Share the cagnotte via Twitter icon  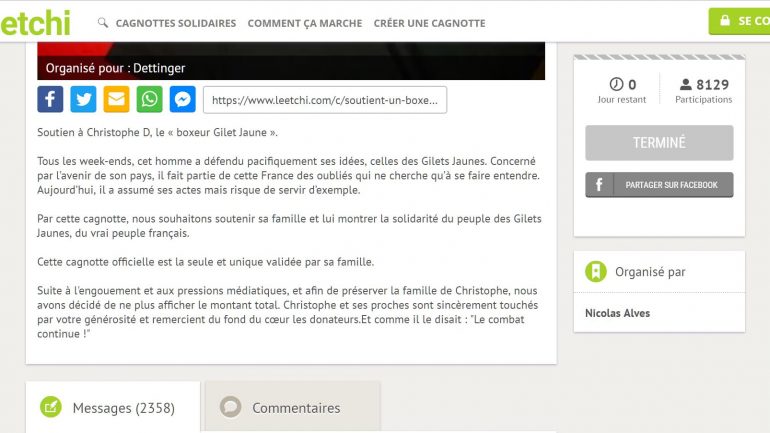[x=84, y=100]
